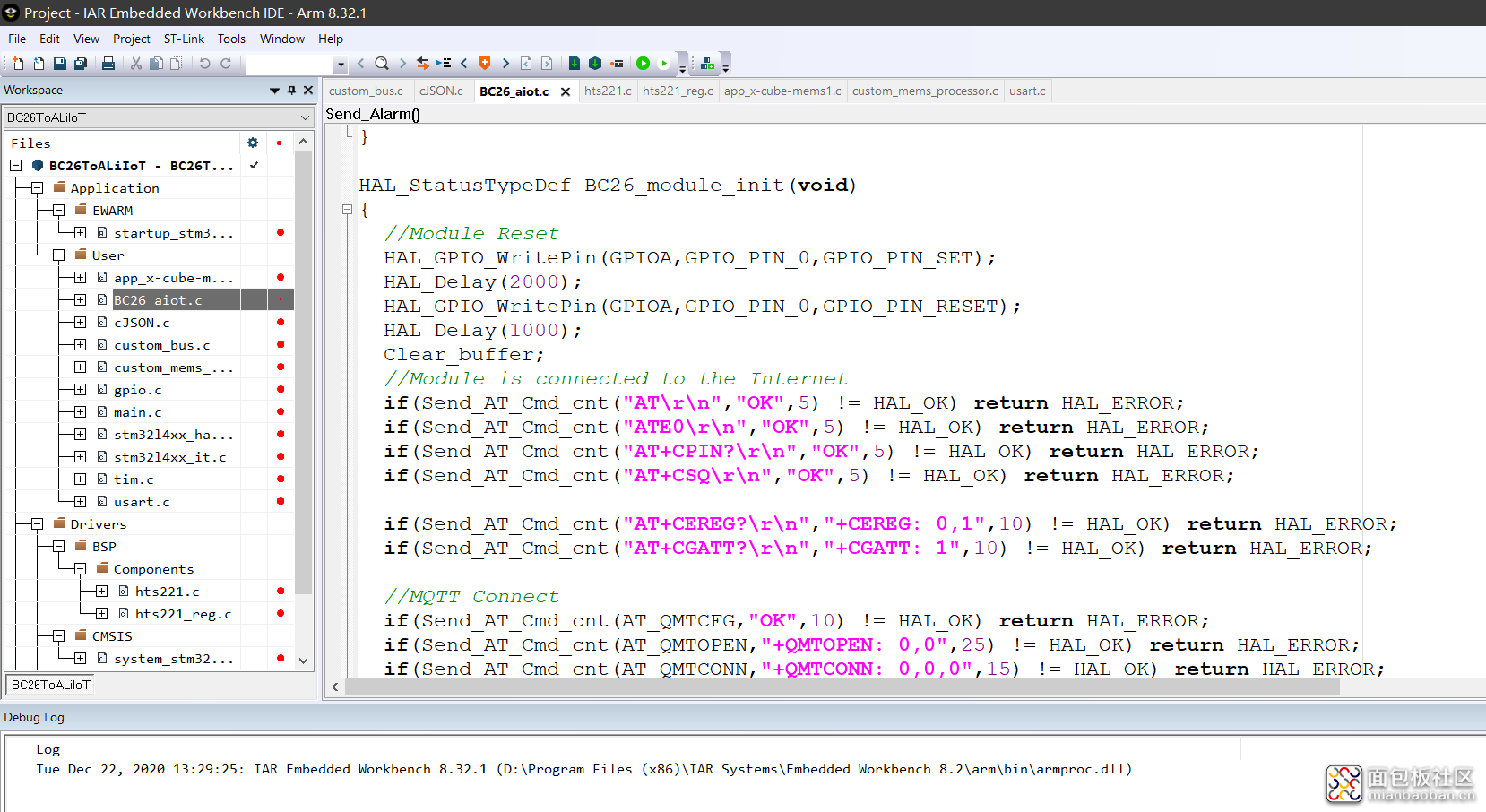Open the BC26ToALiIoT configuration combo box

159,117
